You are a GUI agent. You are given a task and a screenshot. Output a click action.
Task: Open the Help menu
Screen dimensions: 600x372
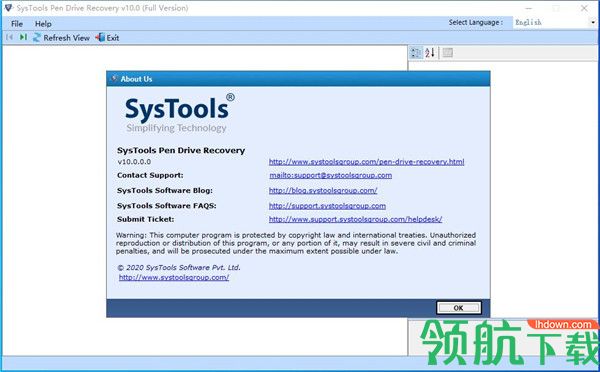(x=43, y=24)
